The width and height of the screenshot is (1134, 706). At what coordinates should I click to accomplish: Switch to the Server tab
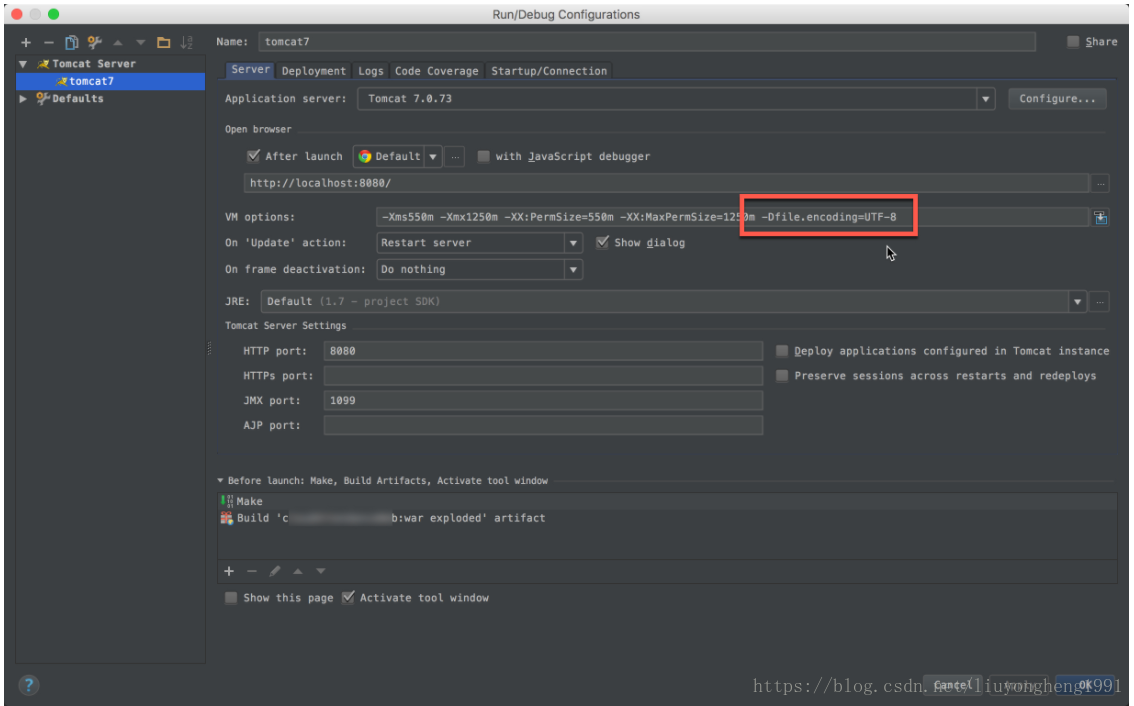click(x=250, y=69)
